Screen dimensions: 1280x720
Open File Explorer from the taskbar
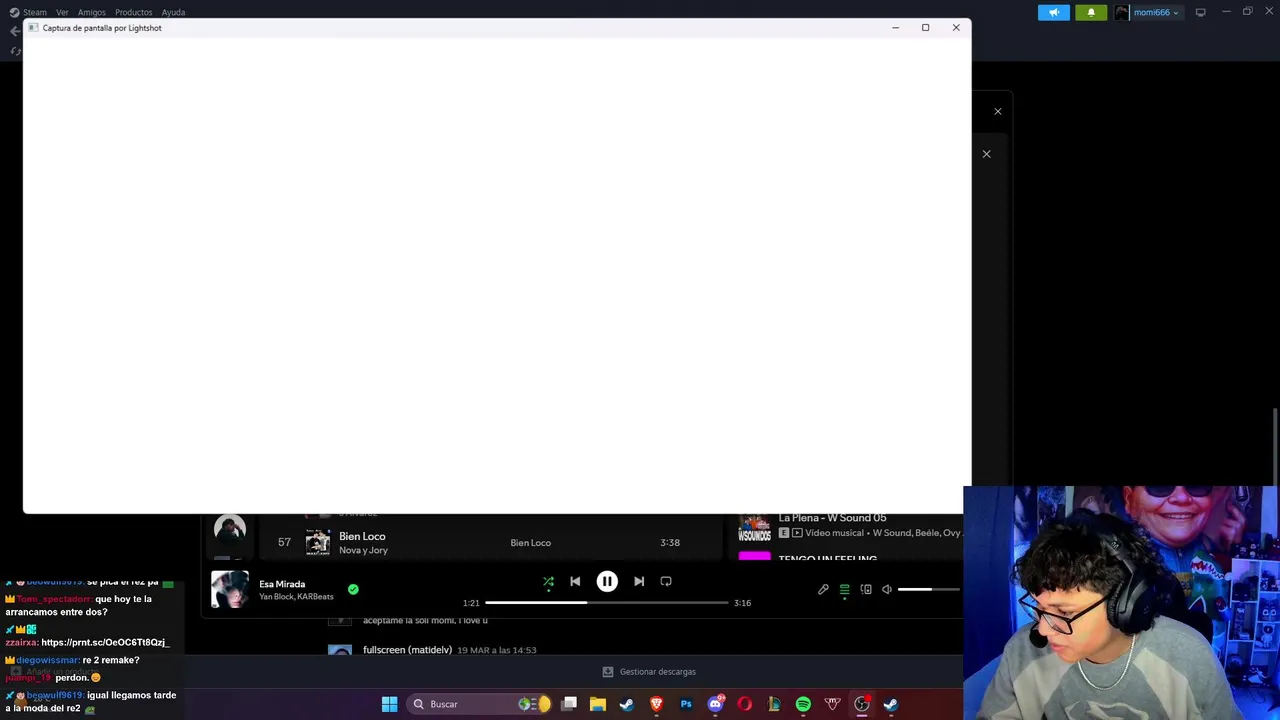coord(598,704)
